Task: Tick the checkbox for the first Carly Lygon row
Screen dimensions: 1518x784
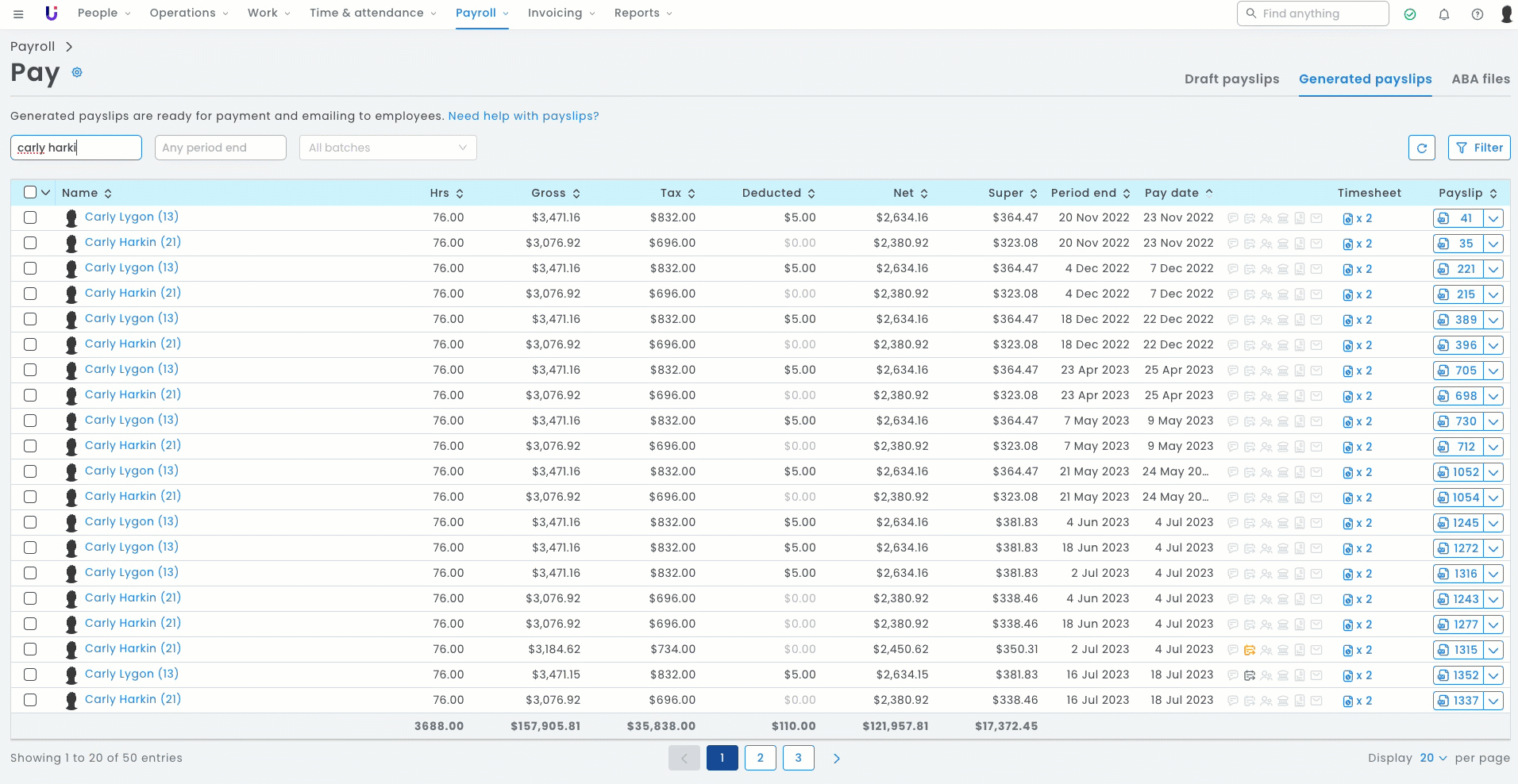Action: click(30, 217)
